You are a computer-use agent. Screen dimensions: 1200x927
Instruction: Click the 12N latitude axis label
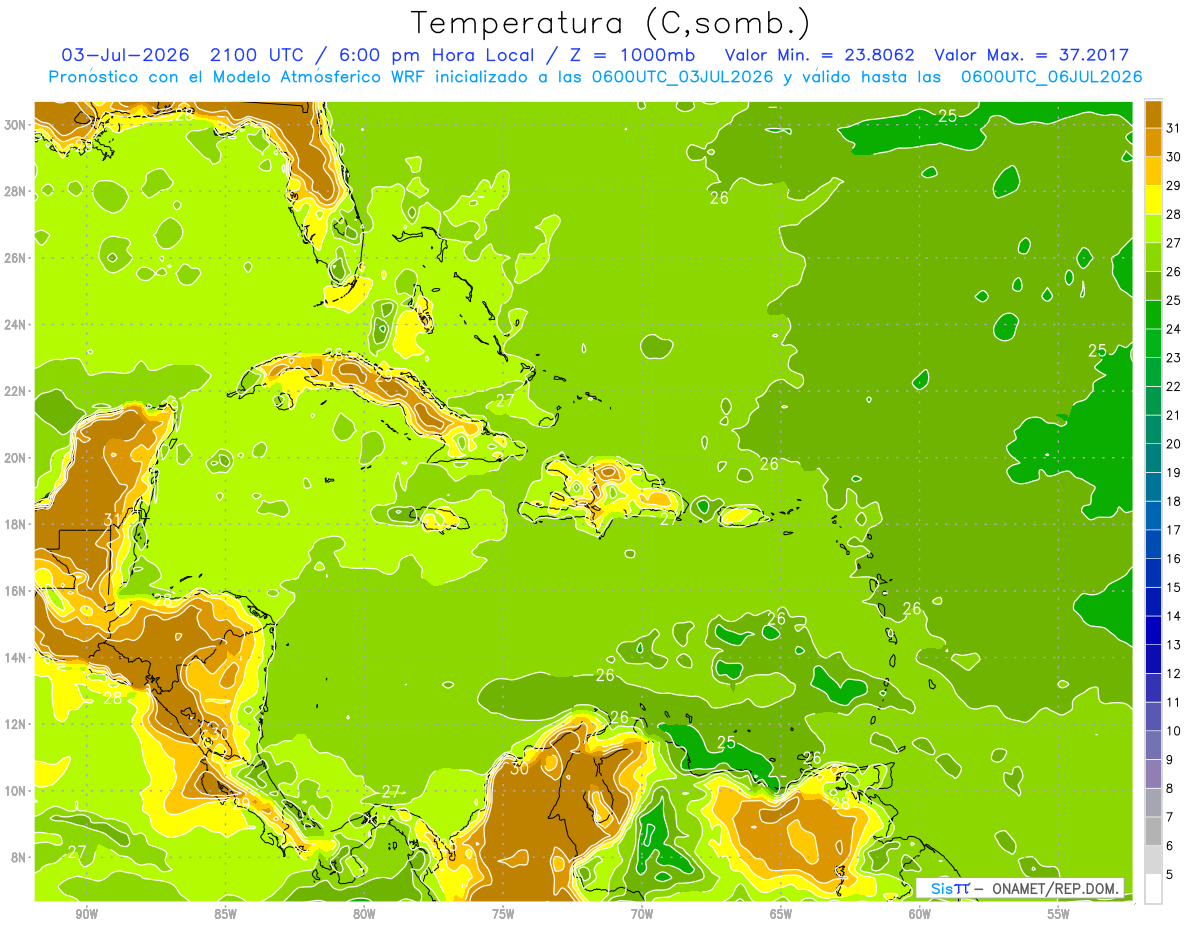click(15, 724)
